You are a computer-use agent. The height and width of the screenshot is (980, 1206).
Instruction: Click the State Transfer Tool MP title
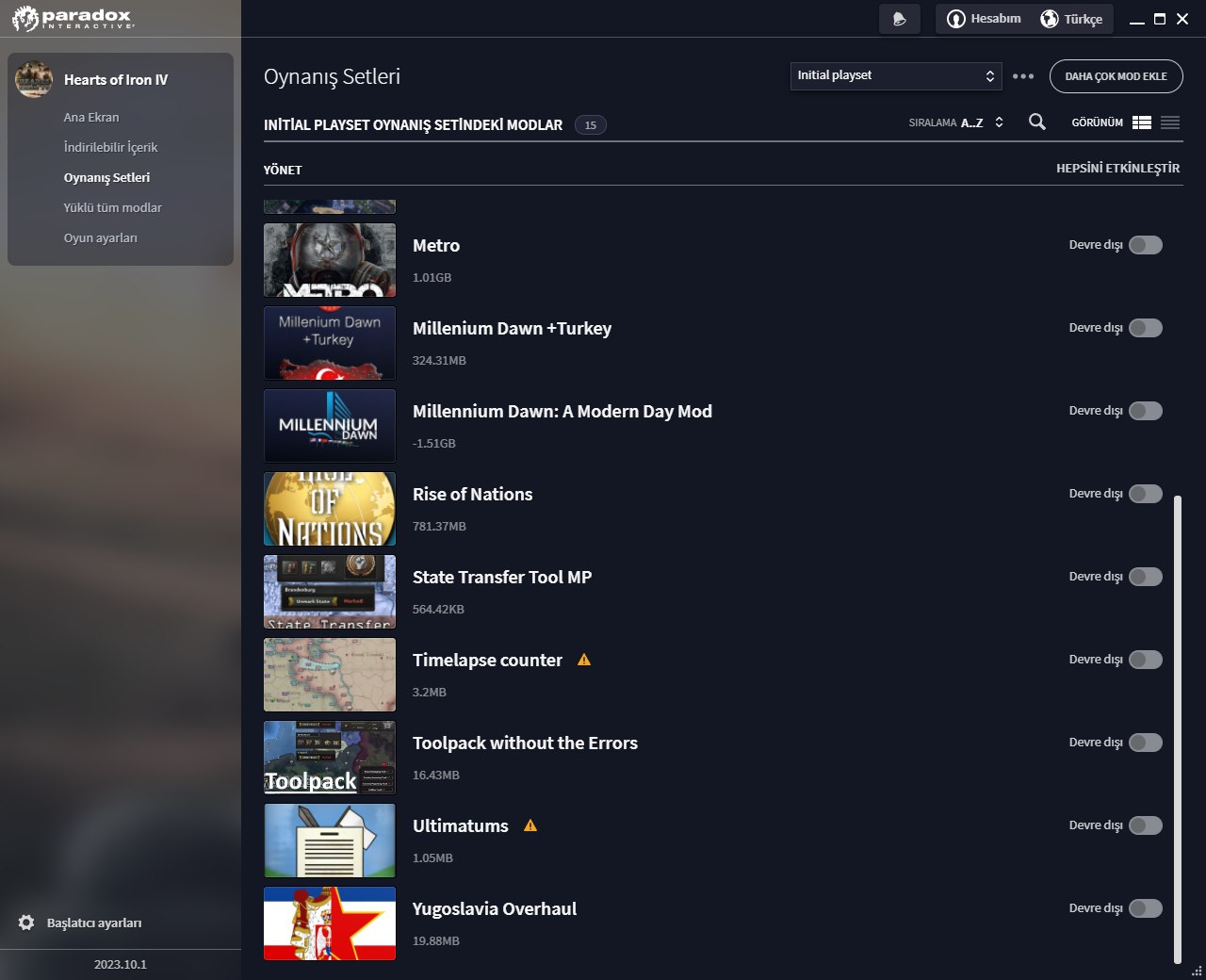pos(502,577)
